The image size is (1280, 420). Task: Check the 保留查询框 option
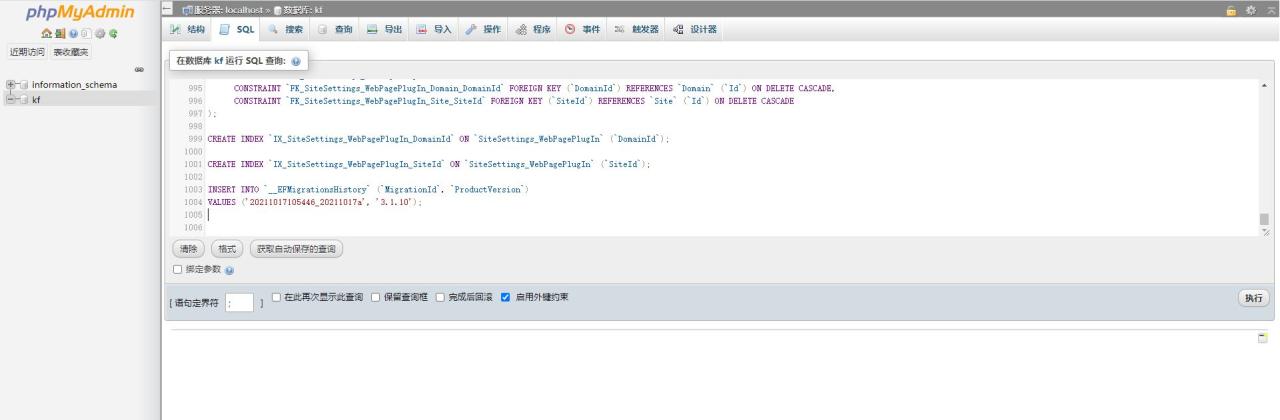pyautogui.click(x=376, y=297)
